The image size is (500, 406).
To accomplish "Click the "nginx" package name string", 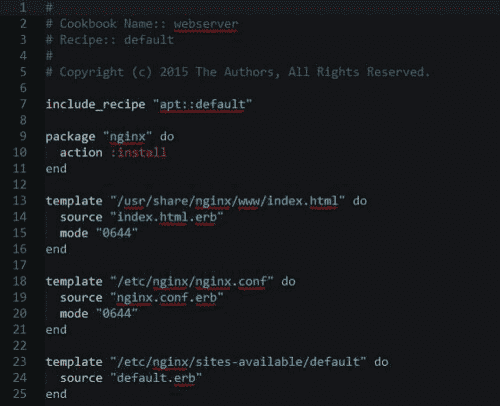I will pyautogui.click(x=128, y=137).
